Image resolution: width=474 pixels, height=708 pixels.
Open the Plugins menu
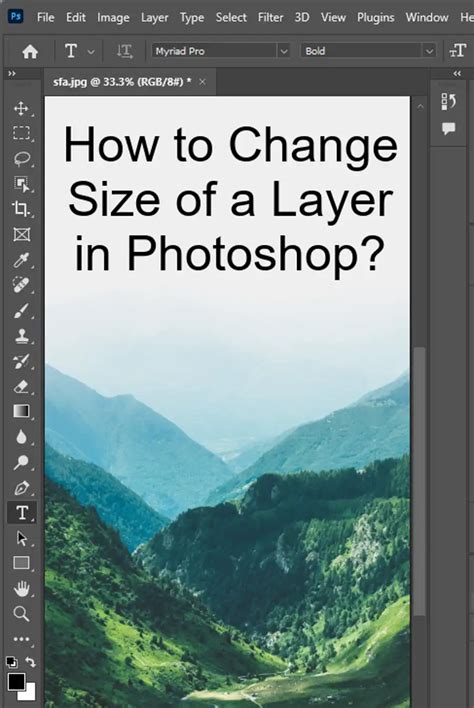(x=376, y=18)
